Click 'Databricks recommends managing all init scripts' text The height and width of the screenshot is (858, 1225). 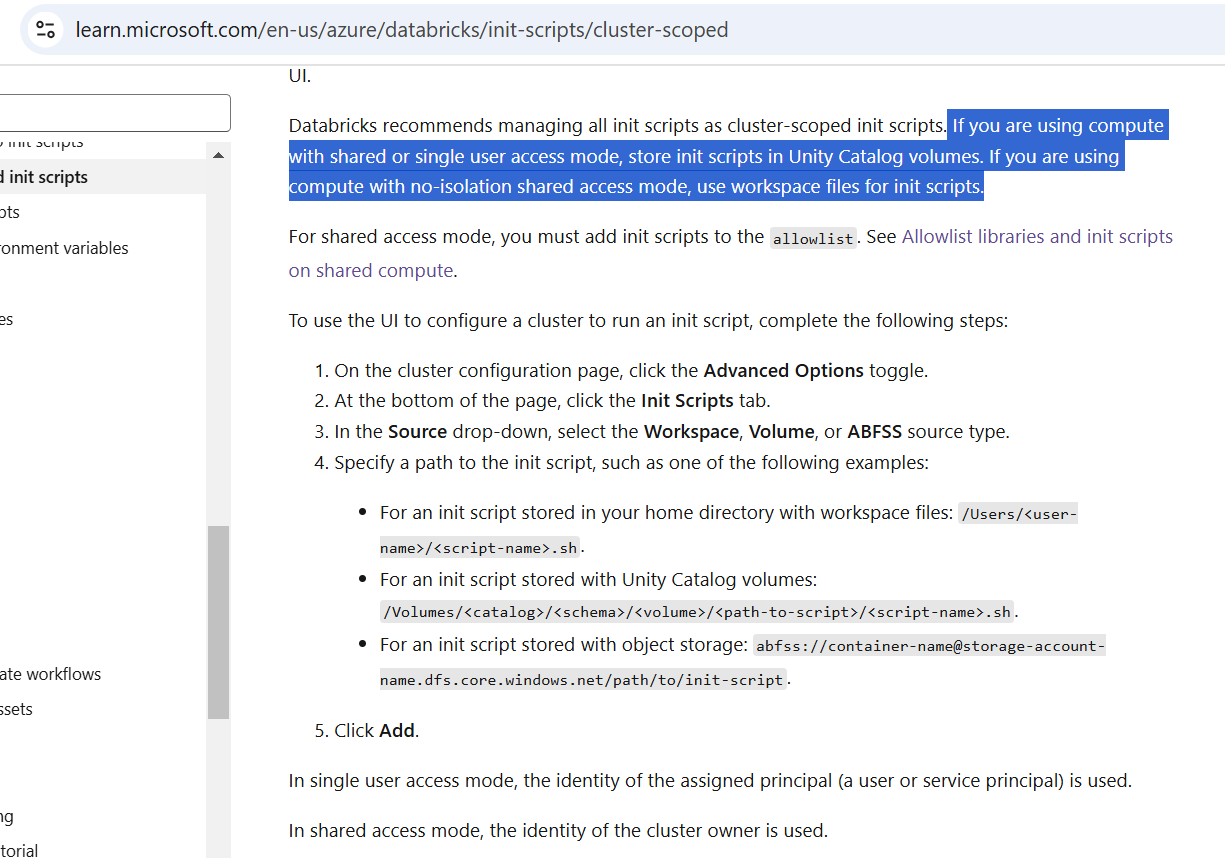[617, 126]
